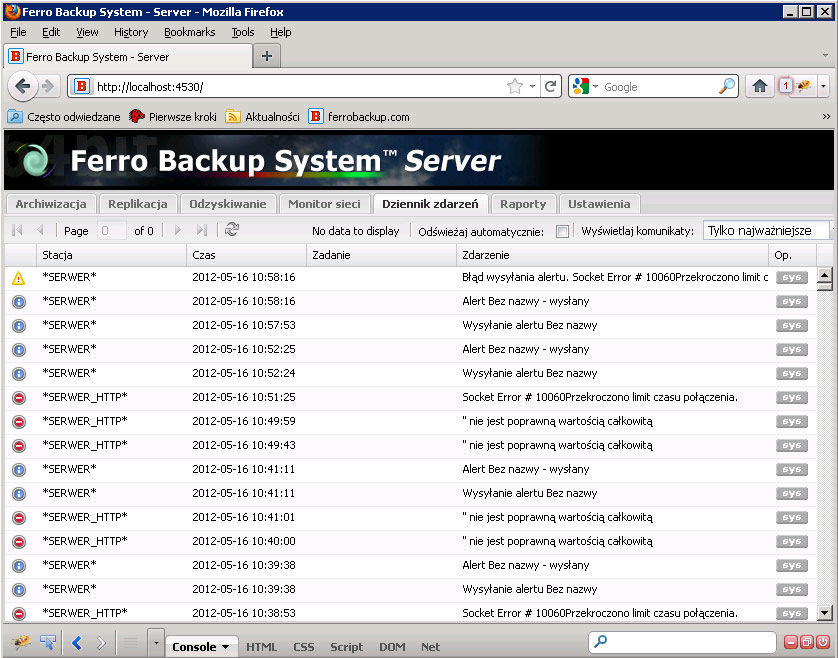838x658 pixels.
Task: Open the Bookmarks menu
Action: point(189,32)
